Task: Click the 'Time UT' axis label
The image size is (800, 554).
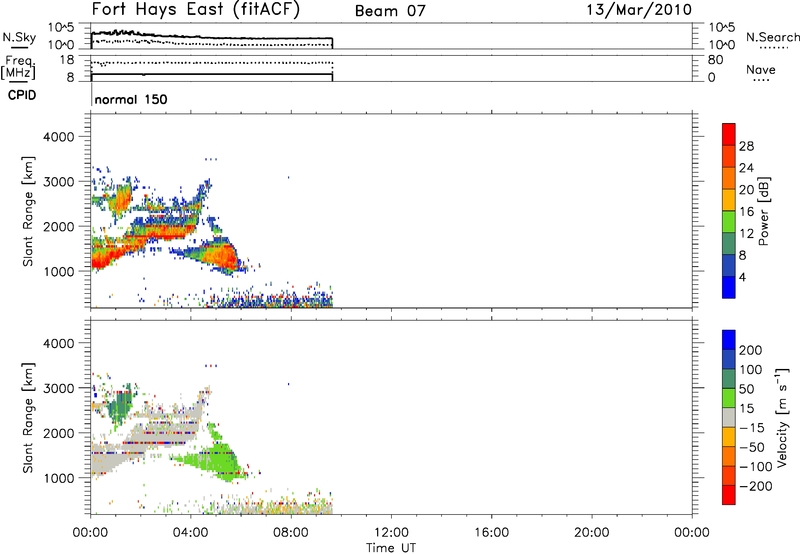Action: point(391,548)
